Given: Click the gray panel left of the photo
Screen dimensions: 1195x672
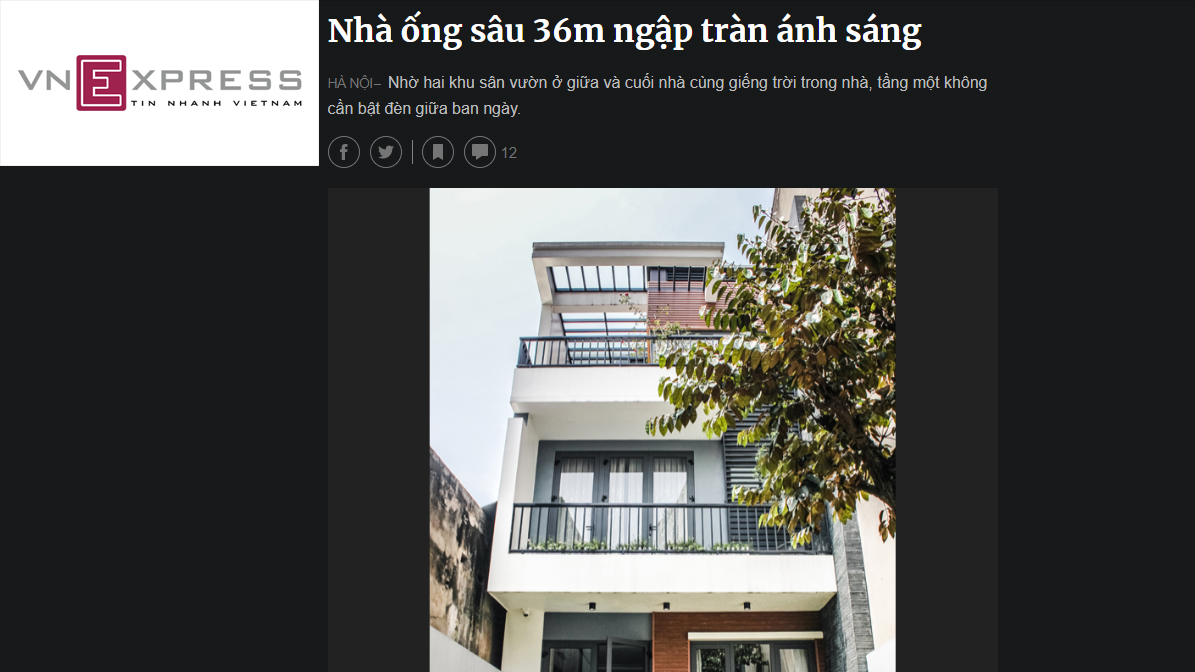Looking at the screenshot, I should coord(379,430).
